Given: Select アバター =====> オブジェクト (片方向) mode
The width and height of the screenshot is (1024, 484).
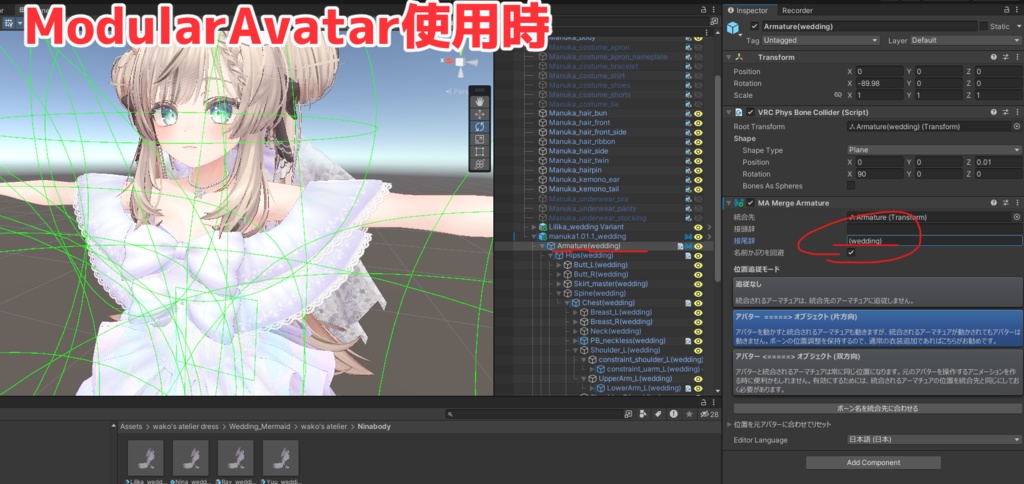Looking at the screenshot, I should (878, 328).
